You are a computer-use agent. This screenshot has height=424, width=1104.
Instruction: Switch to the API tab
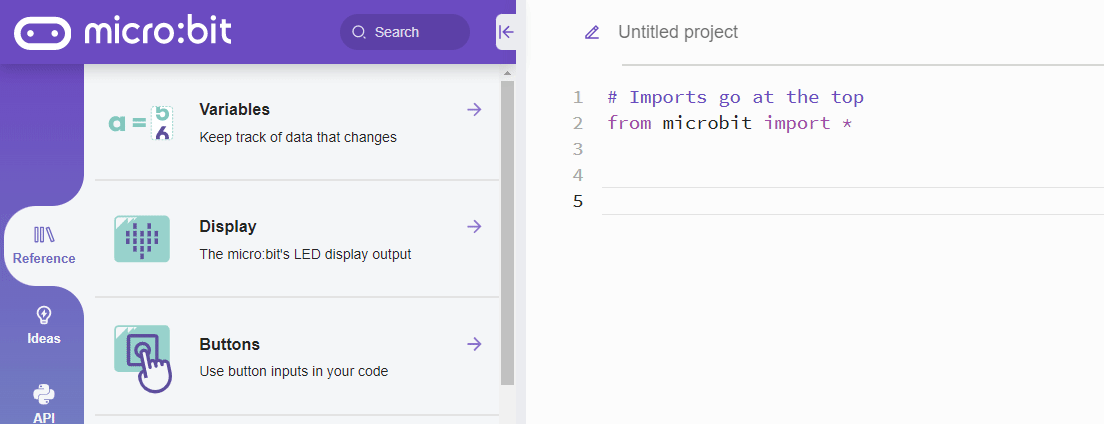[x=44, y=404]
